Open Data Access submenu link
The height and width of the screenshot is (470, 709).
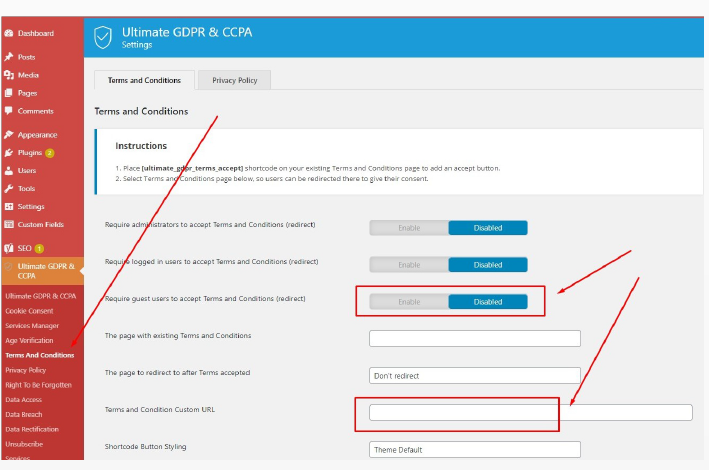tap(24, 400)
